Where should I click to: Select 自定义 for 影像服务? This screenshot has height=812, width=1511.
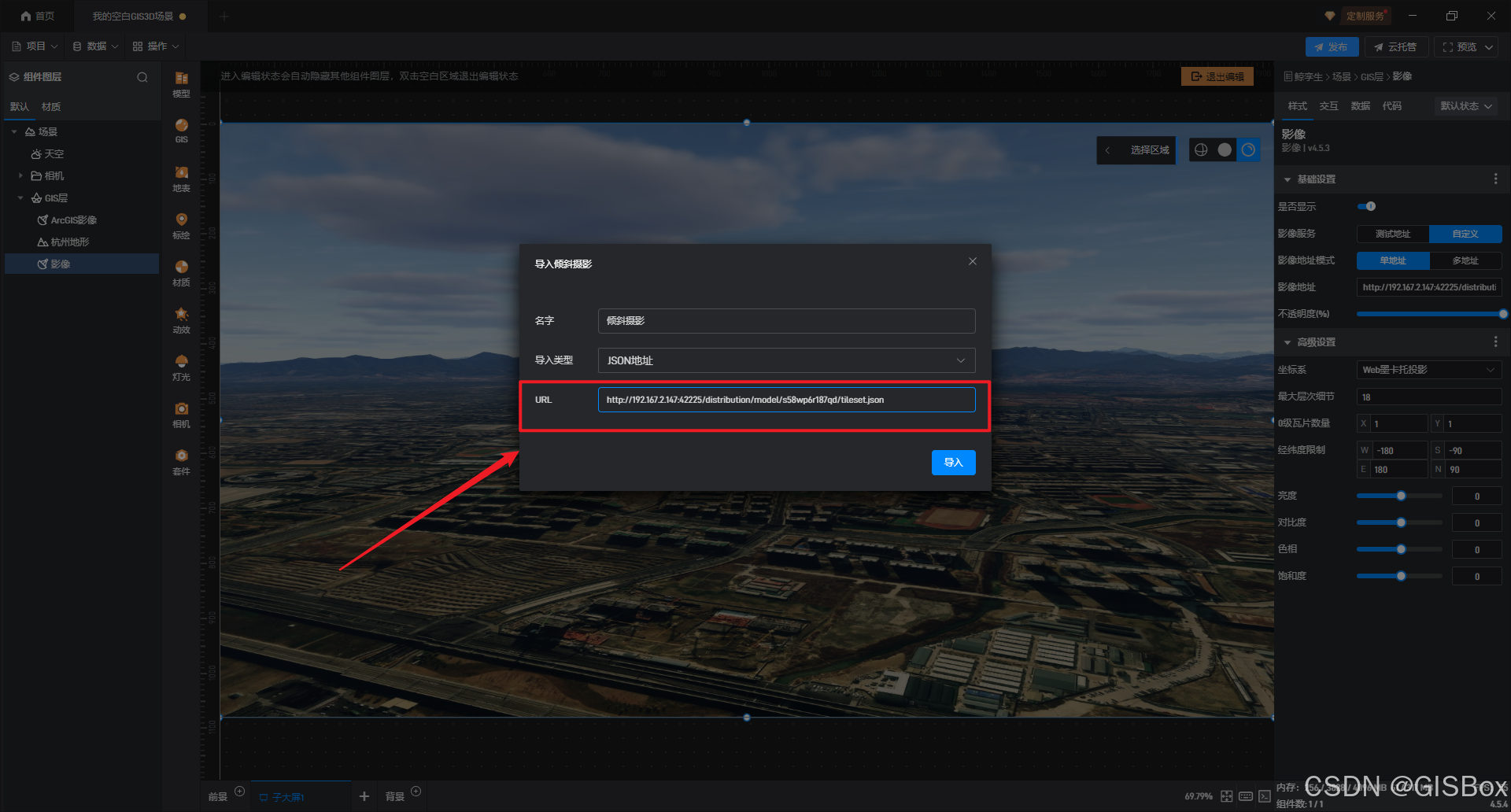click(x=1465, y=234)
